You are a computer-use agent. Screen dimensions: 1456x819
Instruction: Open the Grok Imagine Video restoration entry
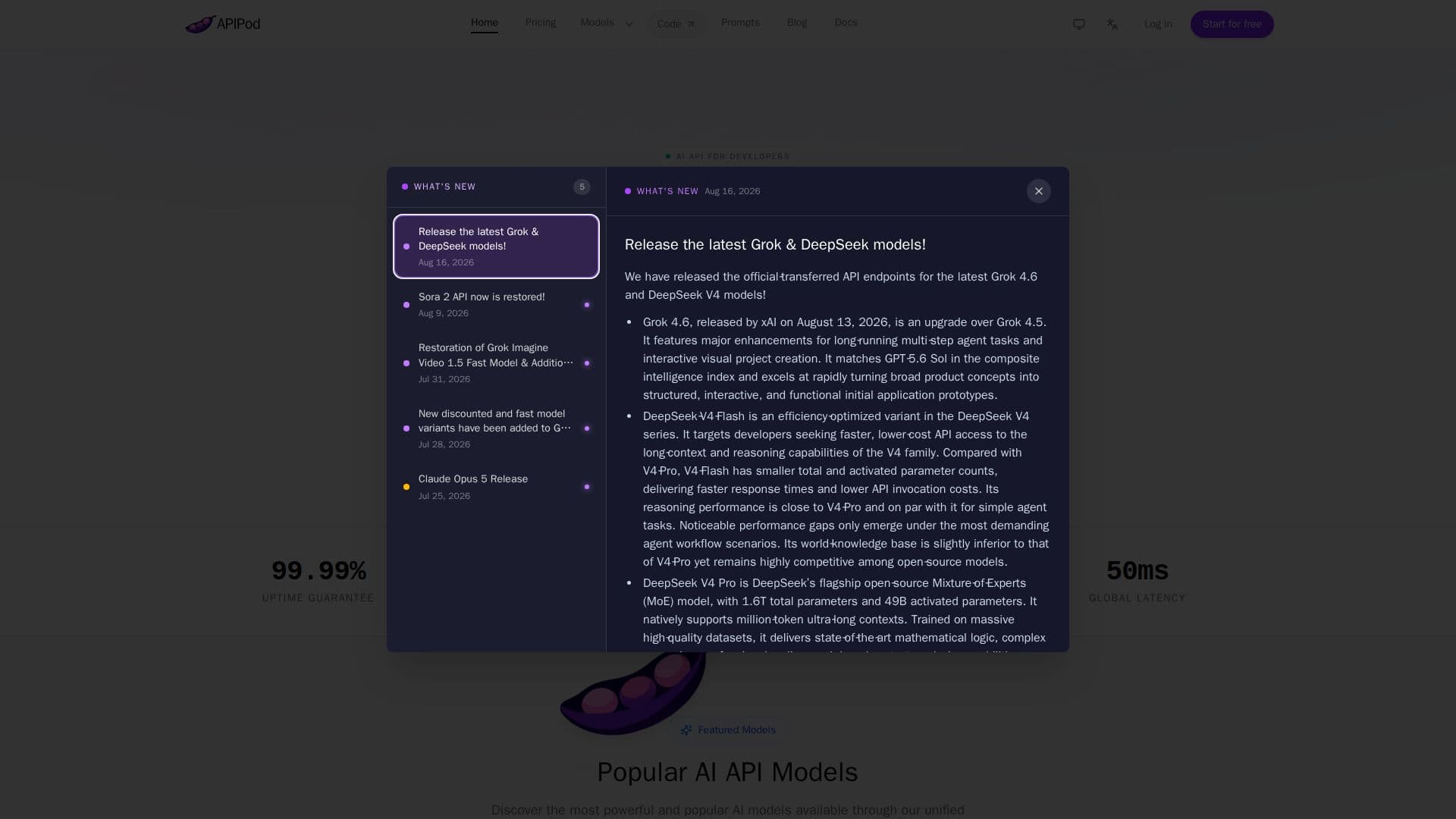(496, 363)
